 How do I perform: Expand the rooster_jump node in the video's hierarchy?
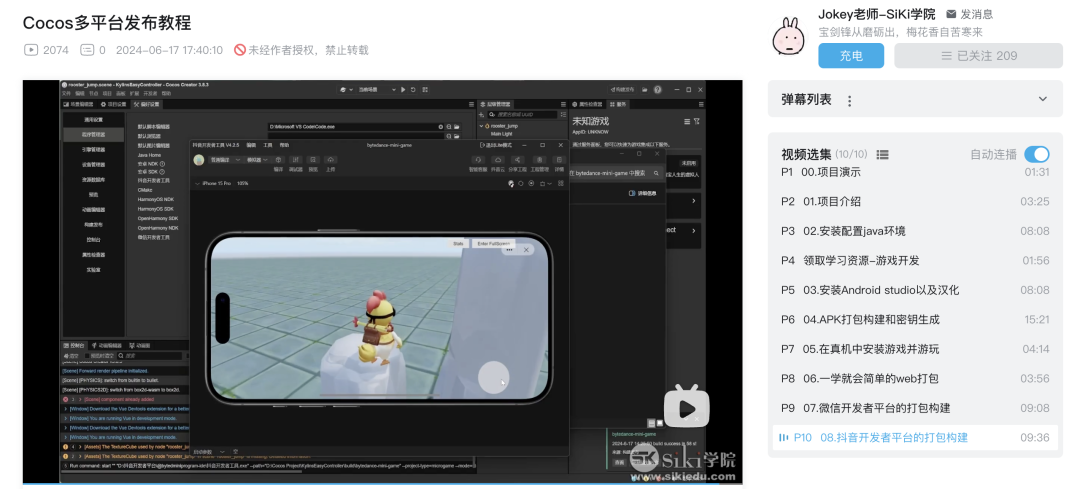483,126
